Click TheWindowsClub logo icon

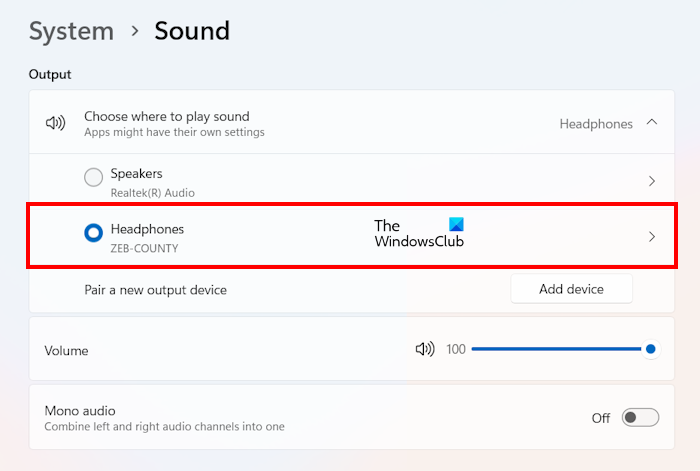pos(456,225)
